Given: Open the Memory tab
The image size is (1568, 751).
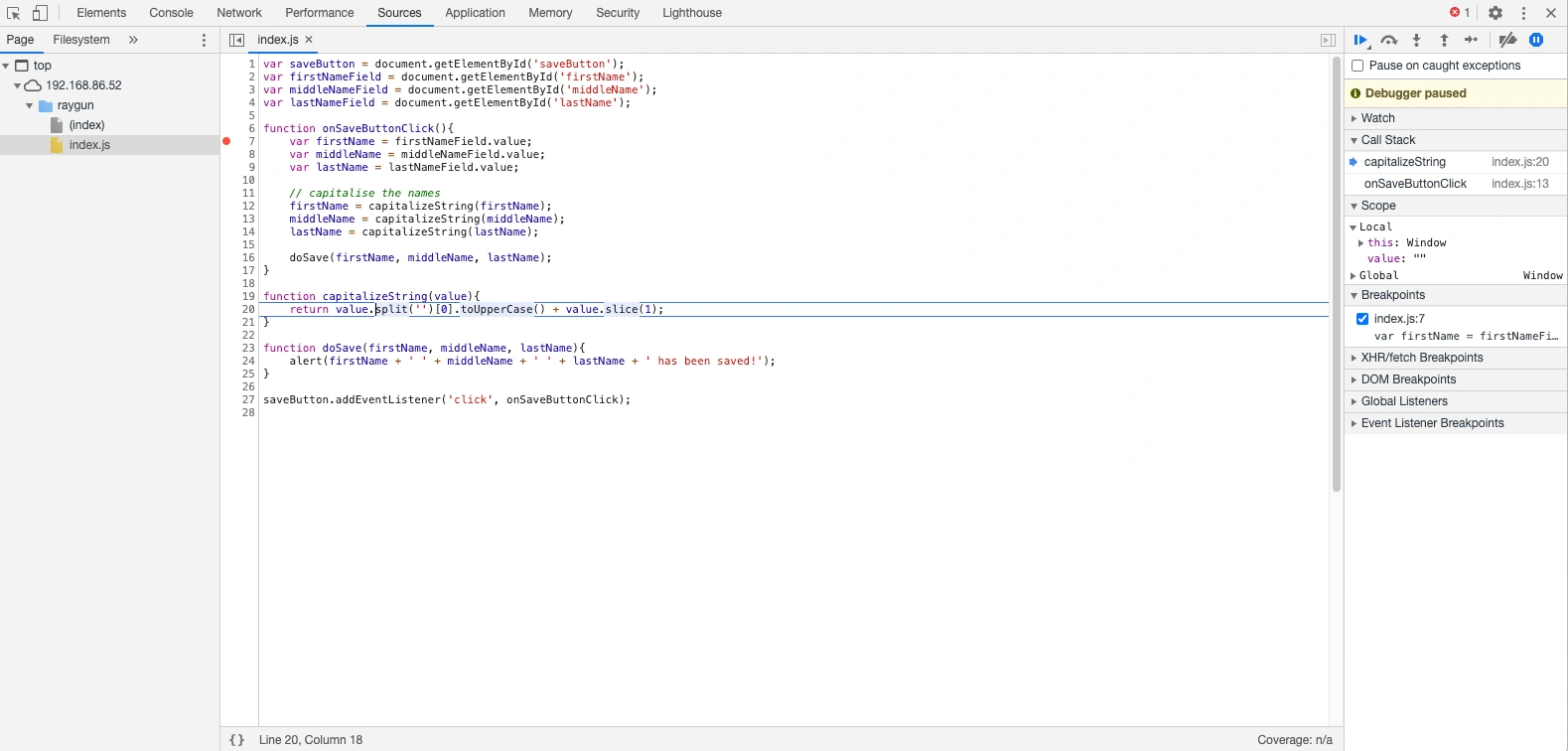Looking at the screenshot, I should pyautogui.click(x=550, y=13).
